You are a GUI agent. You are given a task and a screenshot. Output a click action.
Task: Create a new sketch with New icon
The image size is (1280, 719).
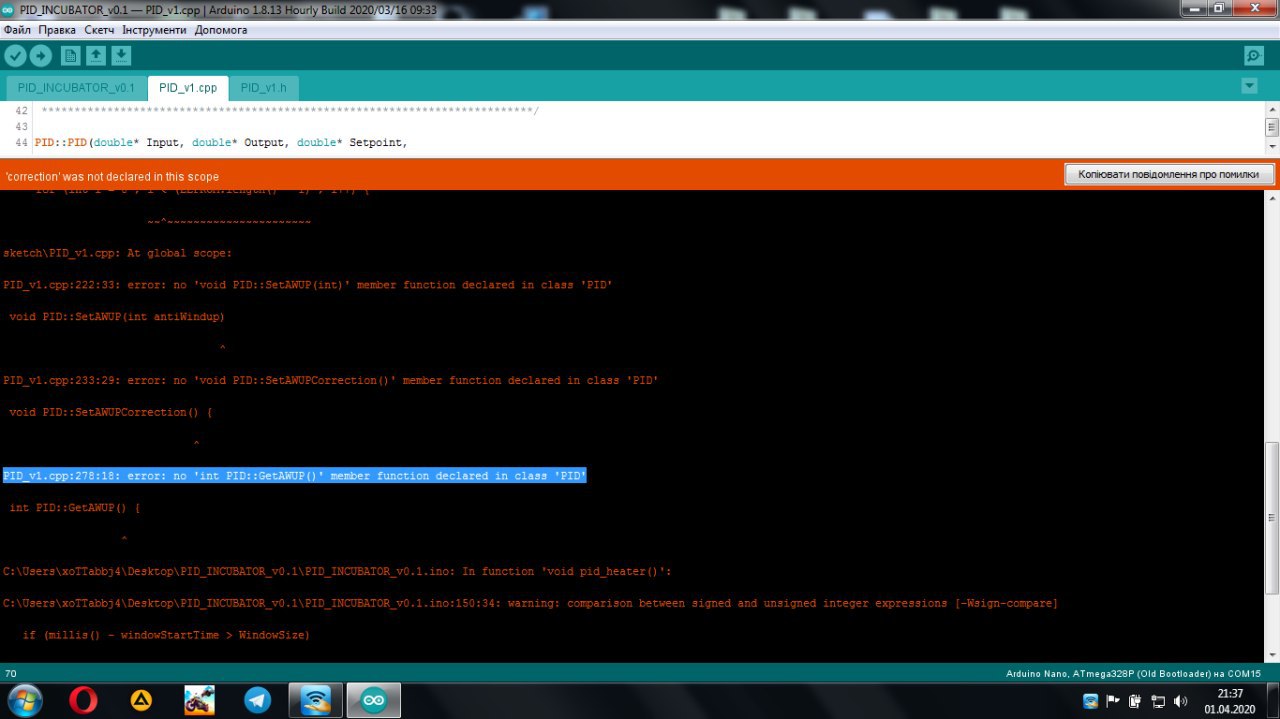70,56
